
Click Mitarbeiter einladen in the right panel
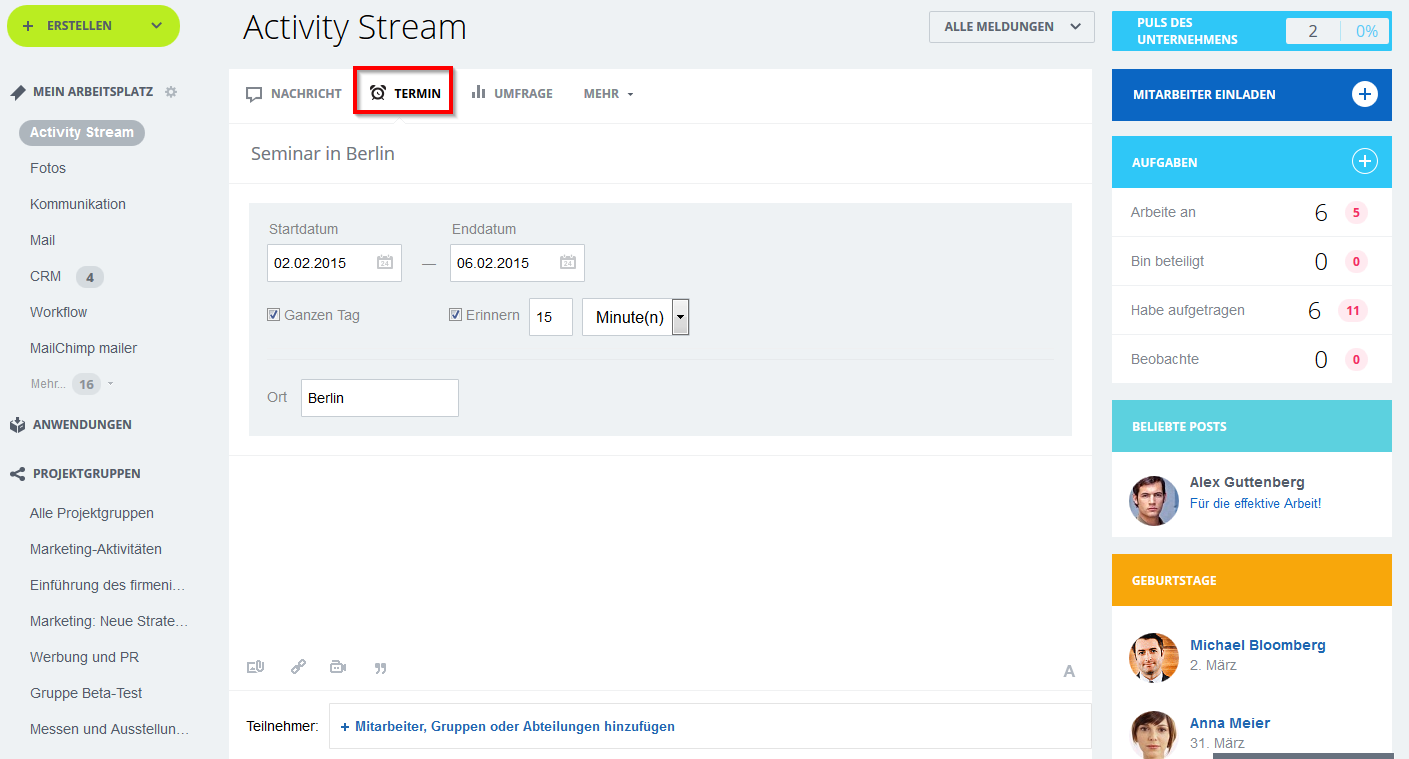[1251, 94]
